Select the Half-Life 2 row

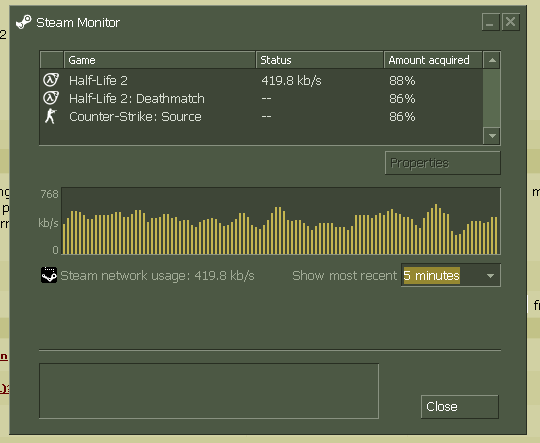click(x=261, y=80)
